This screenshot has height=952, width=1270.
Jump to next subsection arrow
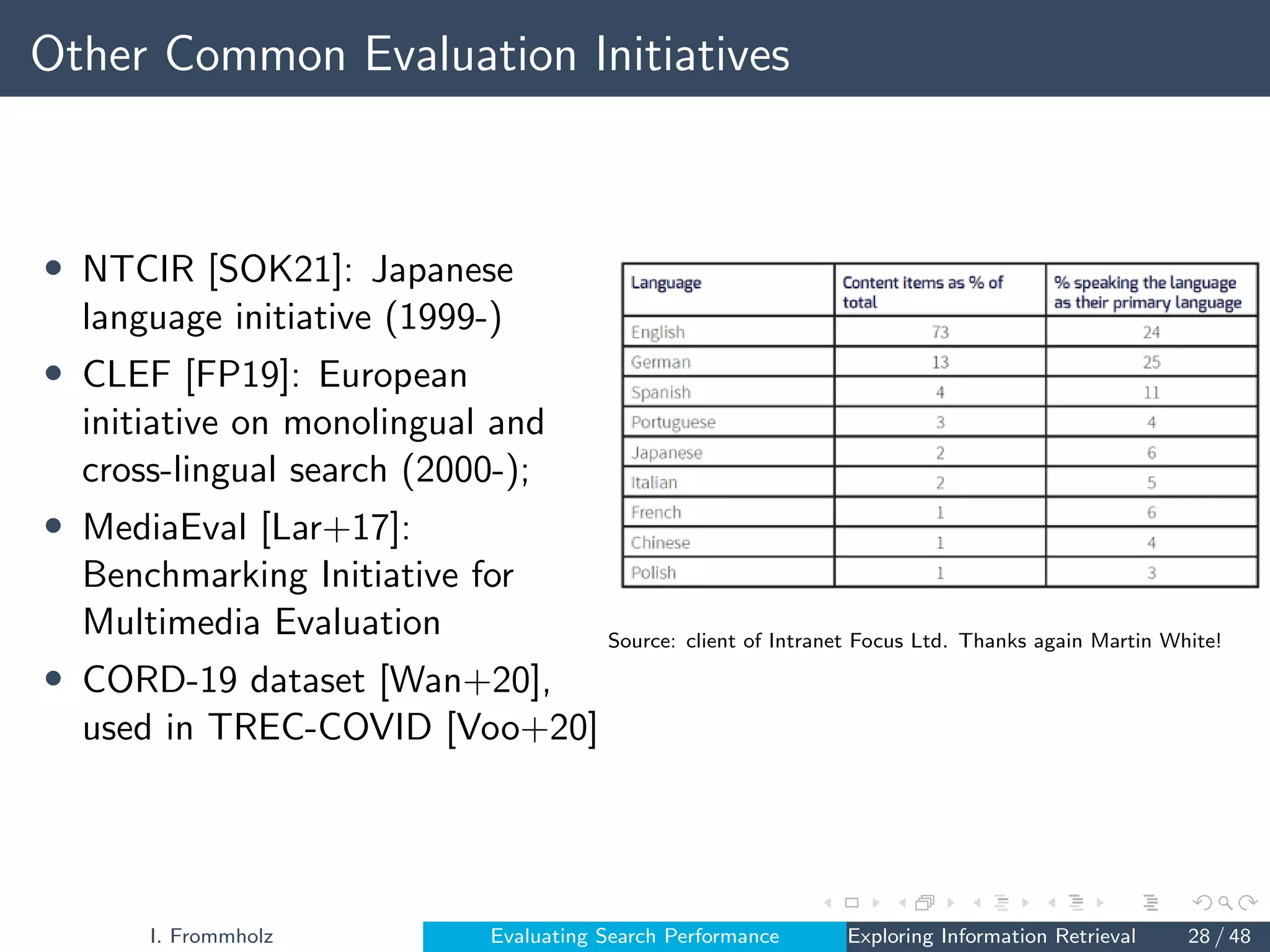[x=1026, y=902]
